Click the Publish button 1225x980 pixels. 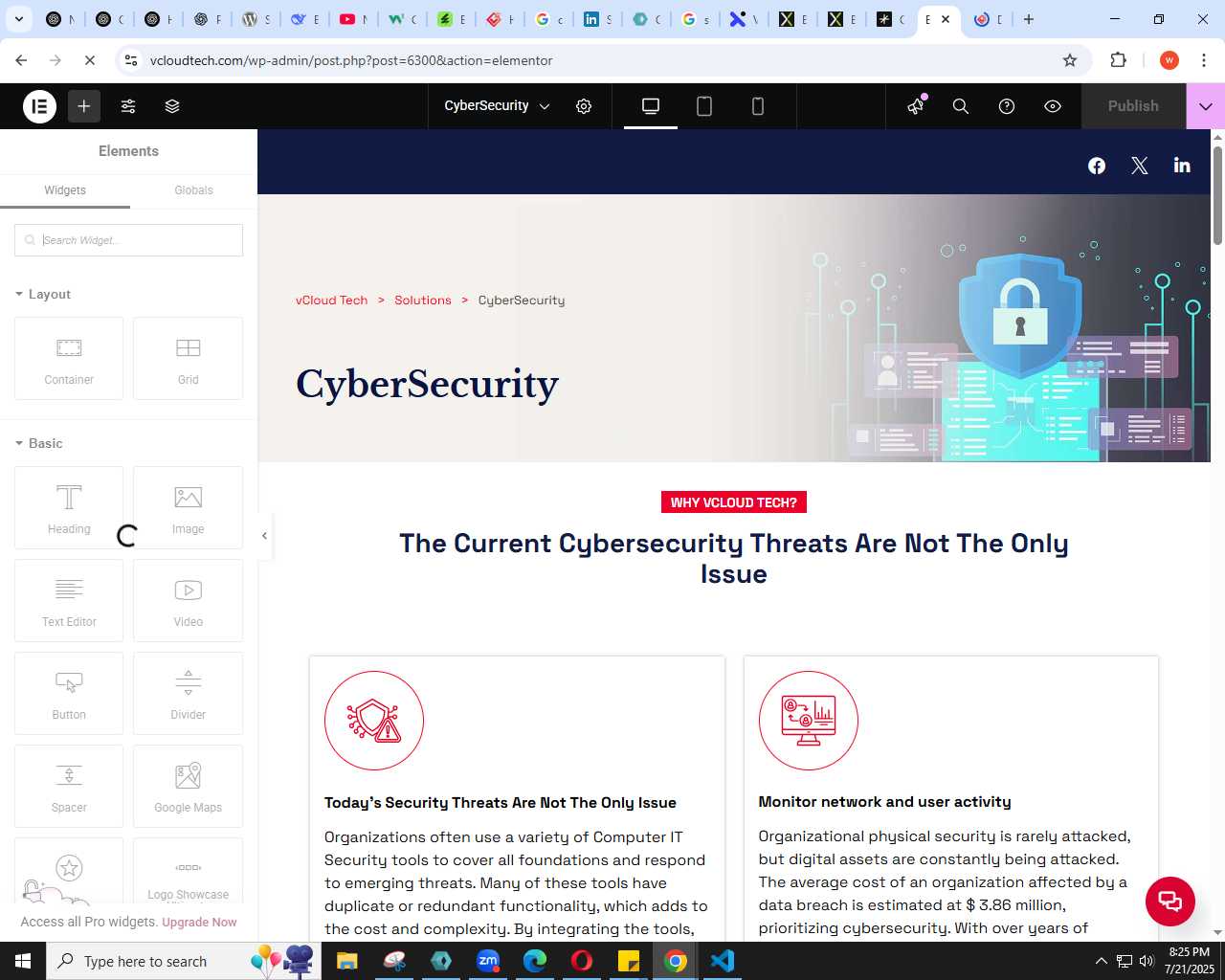1133,106
